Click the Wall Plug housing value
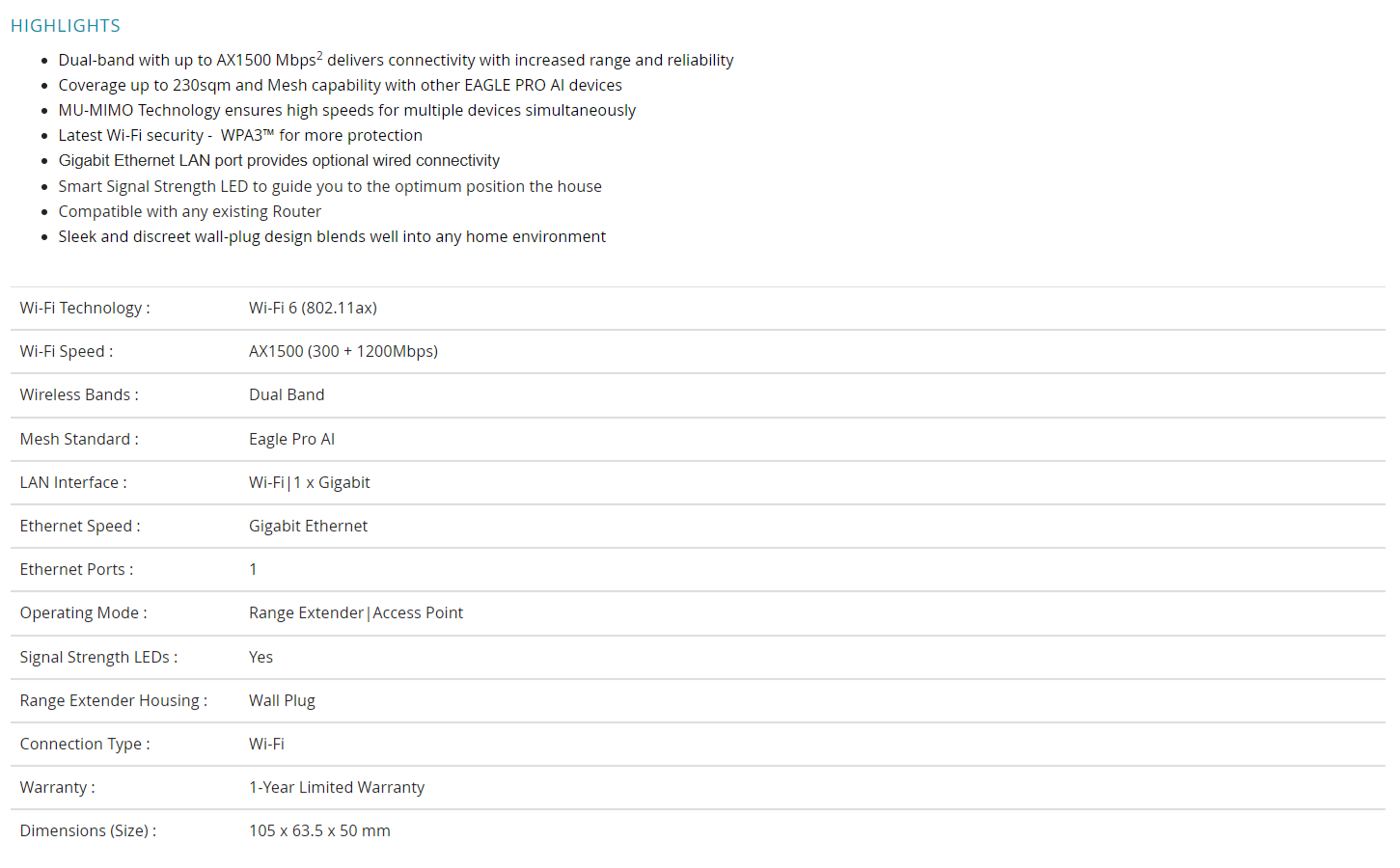 (282, 700)
